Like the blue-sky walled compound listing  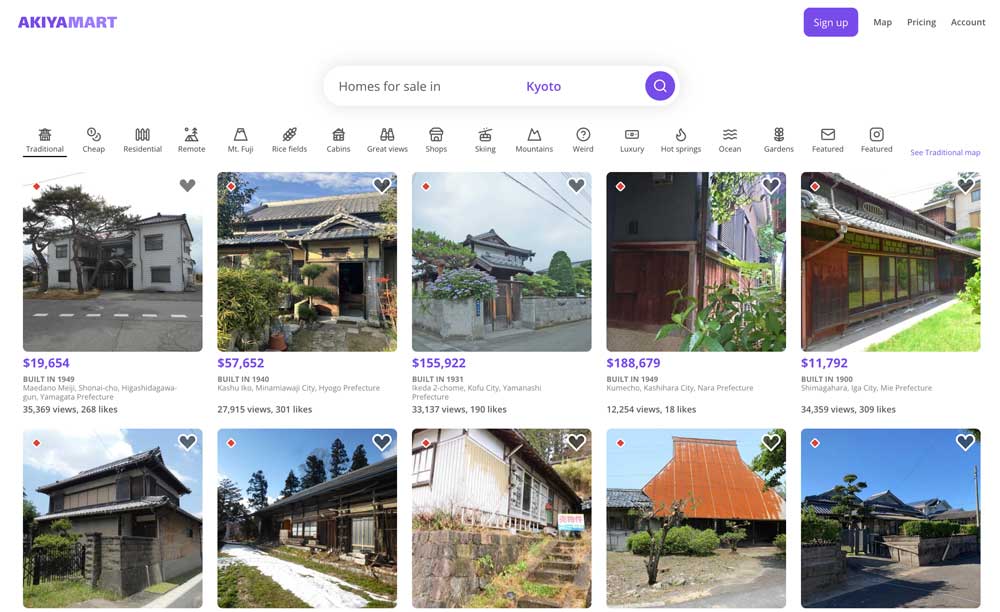tap(966, 442)
